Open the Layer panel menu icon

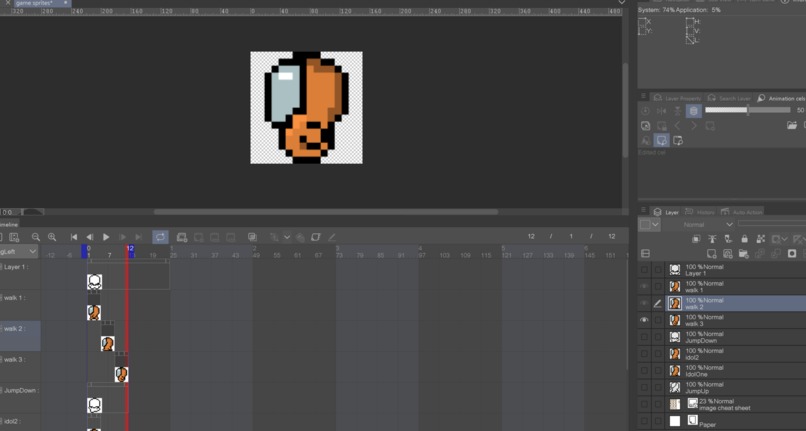(643, 211)
